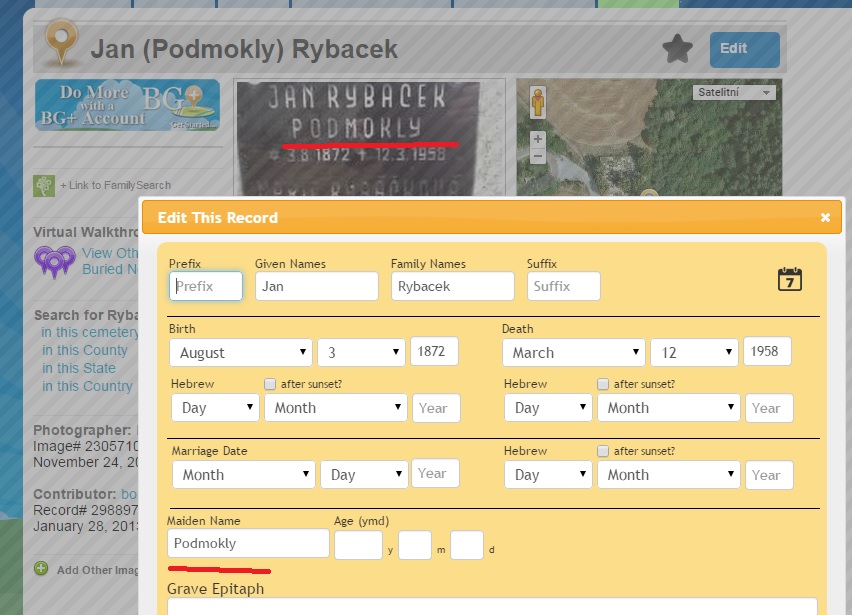Image resolution: width=852 pixels, height=615 pixels.
Task: Open the birth month dropdown showing August
Action: (x=240, y=353)
